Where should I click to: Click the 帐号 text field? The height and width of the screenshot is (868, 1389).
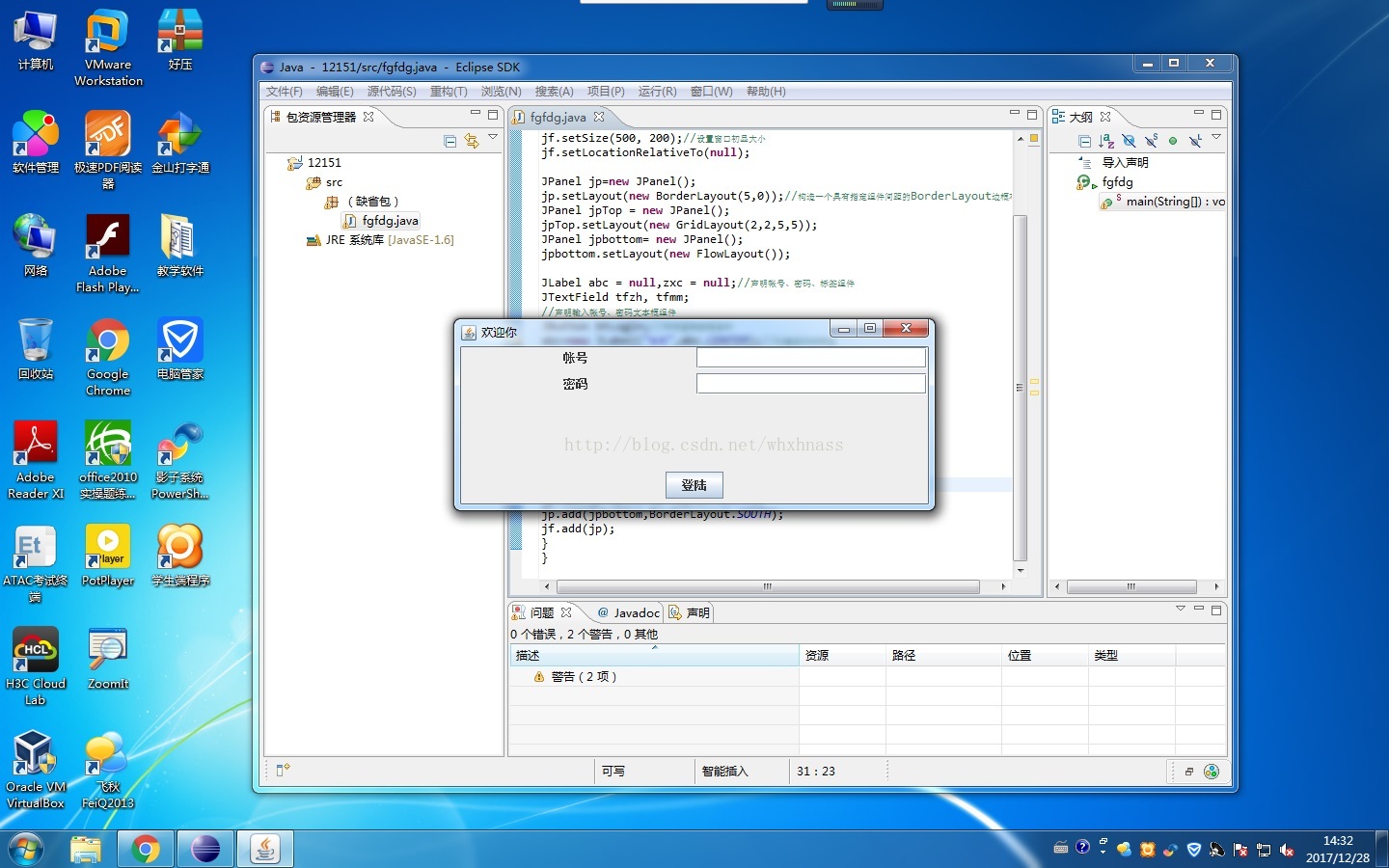810,358
